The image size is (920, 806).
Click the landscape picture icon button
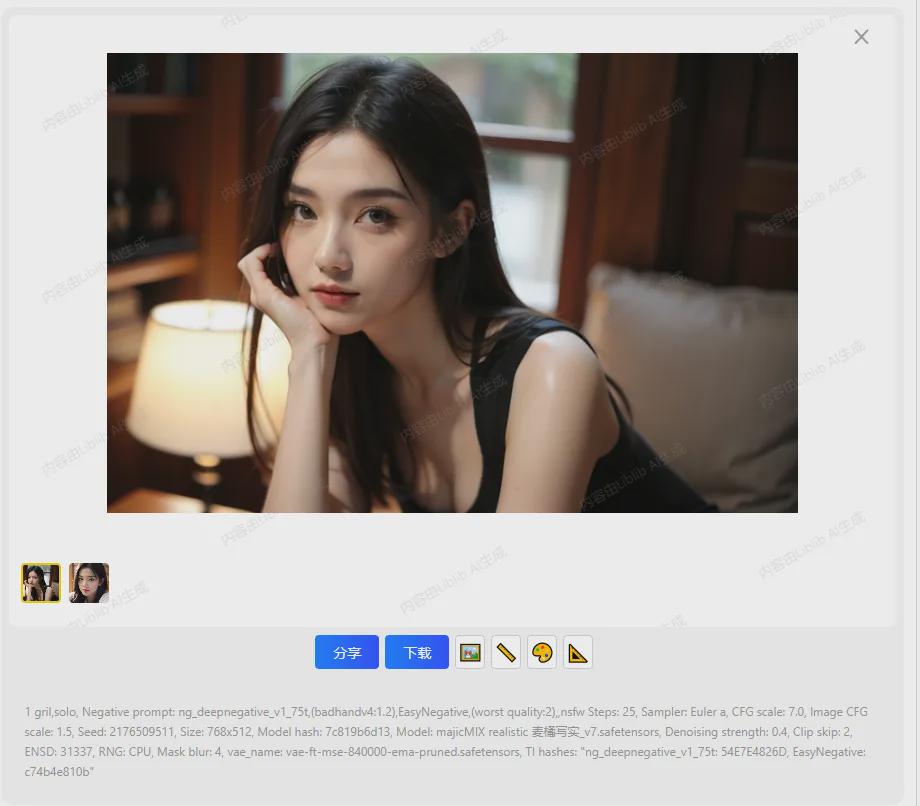[470, 652]
